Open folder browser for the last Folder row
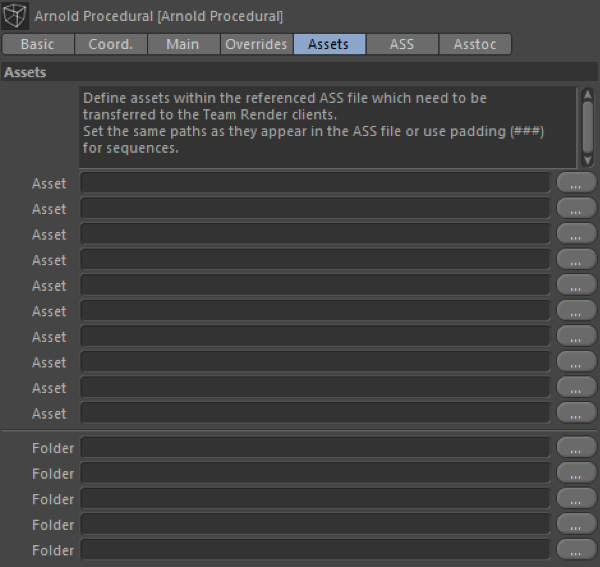Viewport: 600px width, 567px height. [x=576, y=550]
